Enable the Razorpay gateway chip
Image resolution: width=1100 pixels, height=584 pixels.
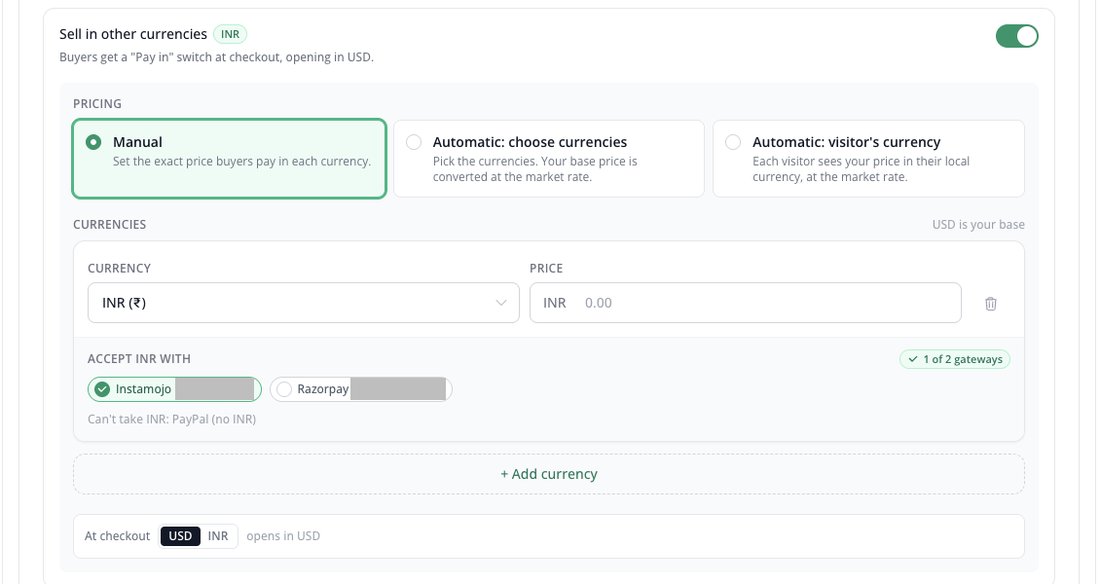pos(361,389)
